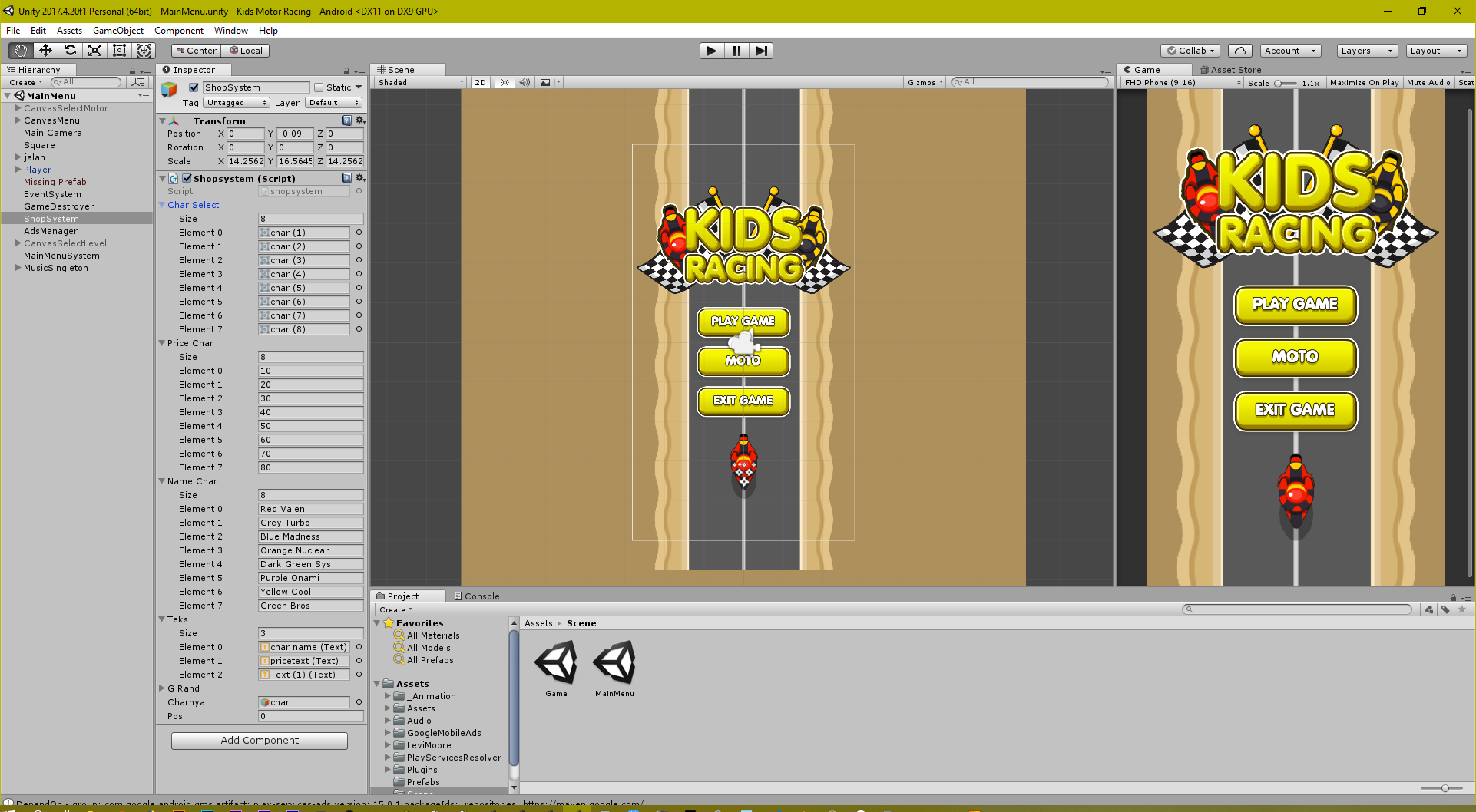Disable the Shopsystem script checkbox

[187, 178]
